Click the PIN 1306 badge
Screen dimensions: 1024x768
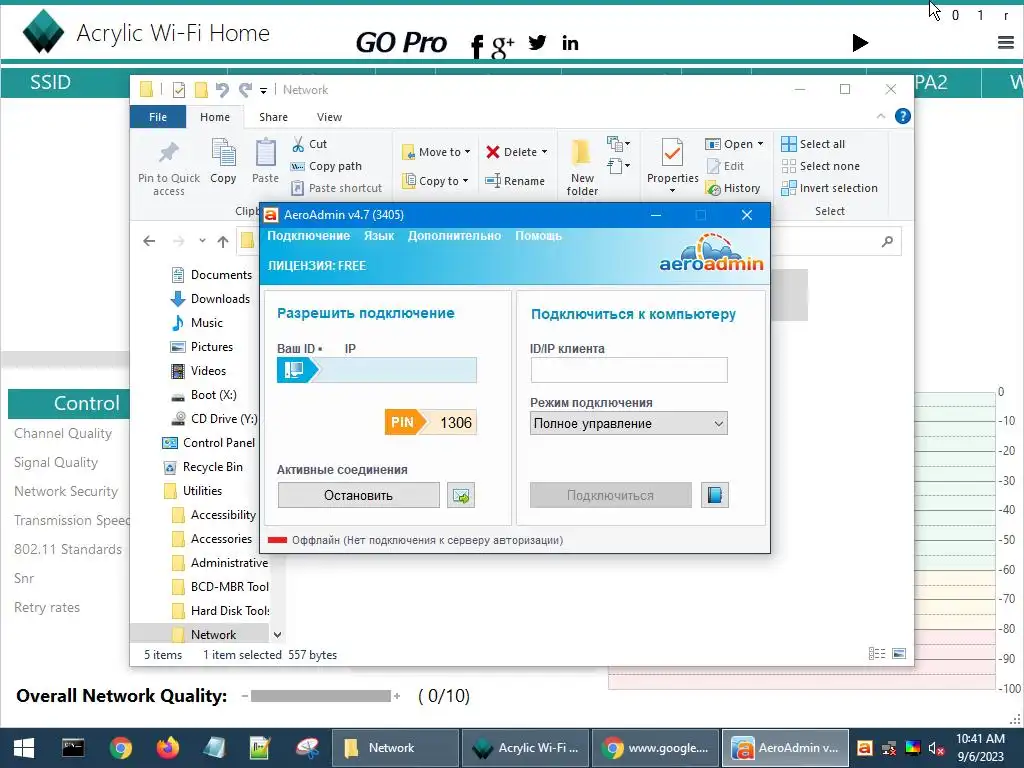430,423
